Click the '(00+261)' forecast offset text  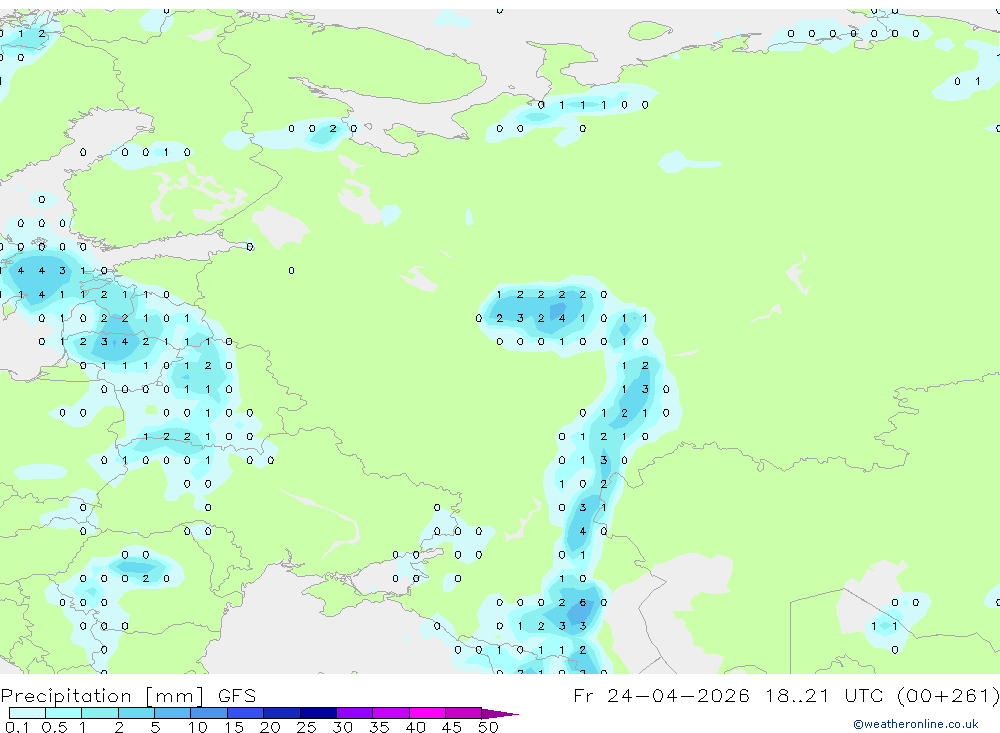pyautogui.click(x=948, y=696)
